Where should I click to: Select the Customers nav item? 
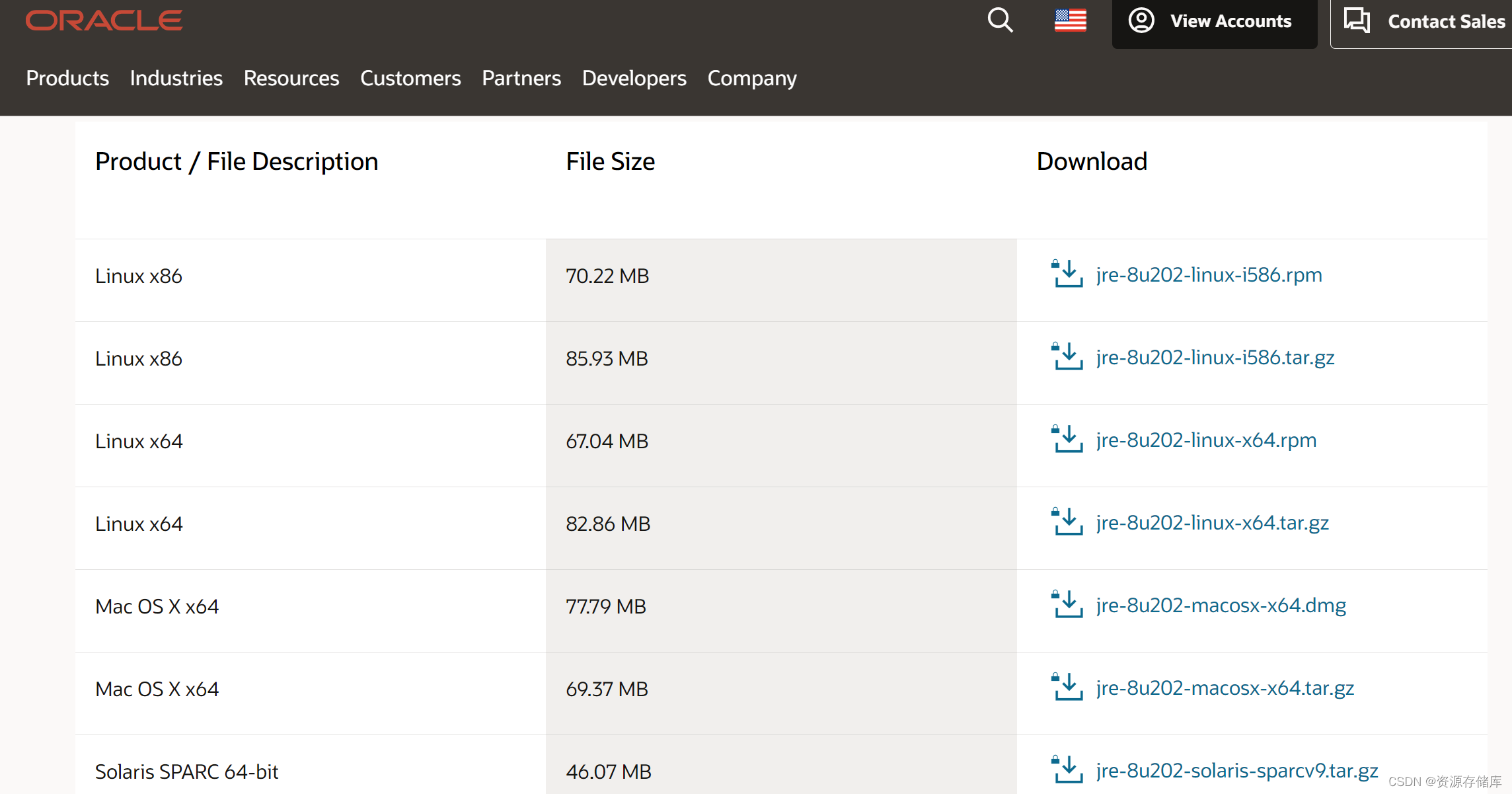click(x=410, y=78)
